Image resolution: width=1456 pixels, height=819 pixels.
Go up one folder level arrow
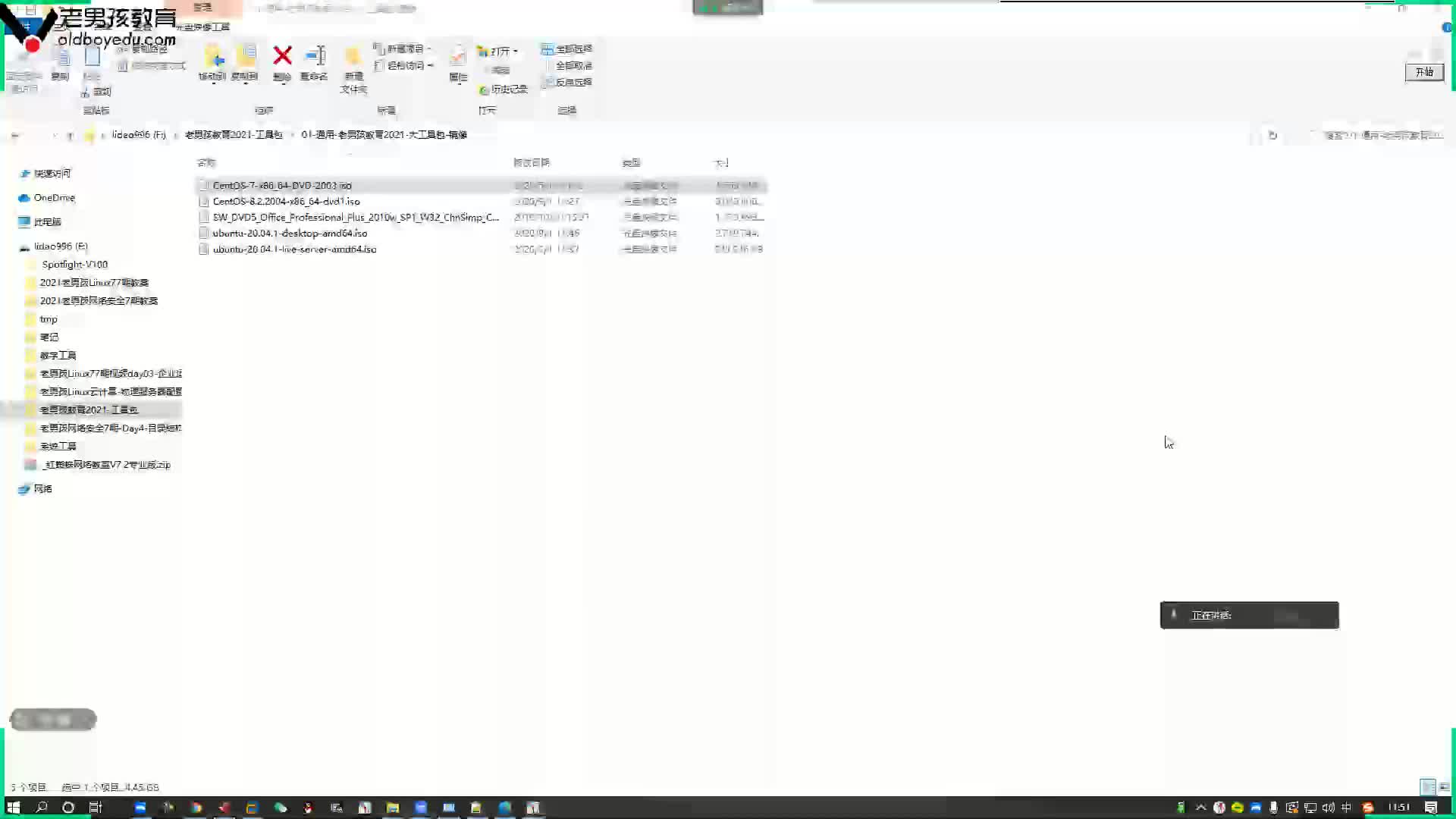pos(70,136)
